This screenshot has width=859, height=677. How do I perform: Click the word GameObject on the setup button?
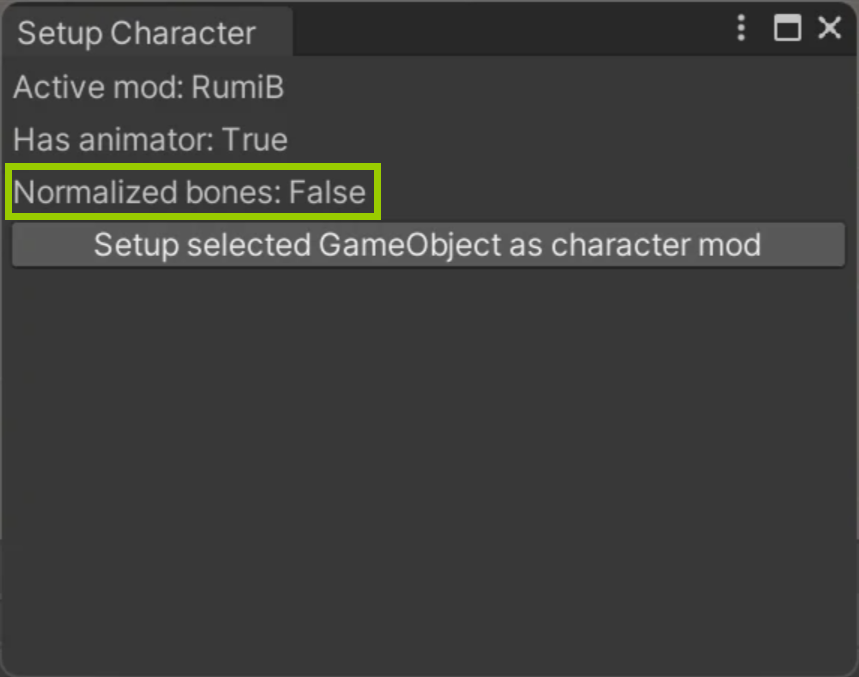(x=410, y=244)
